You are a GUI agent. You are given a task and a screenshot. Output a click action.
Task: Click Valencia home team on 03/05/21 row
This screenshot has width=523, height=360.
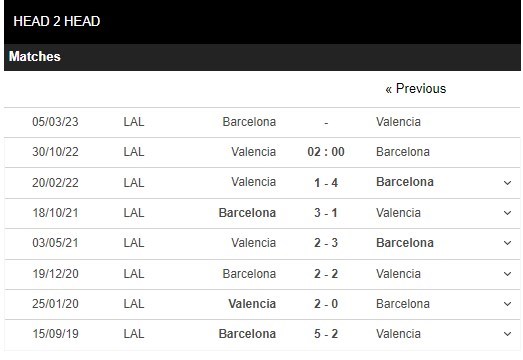click(x=253, y=243)
